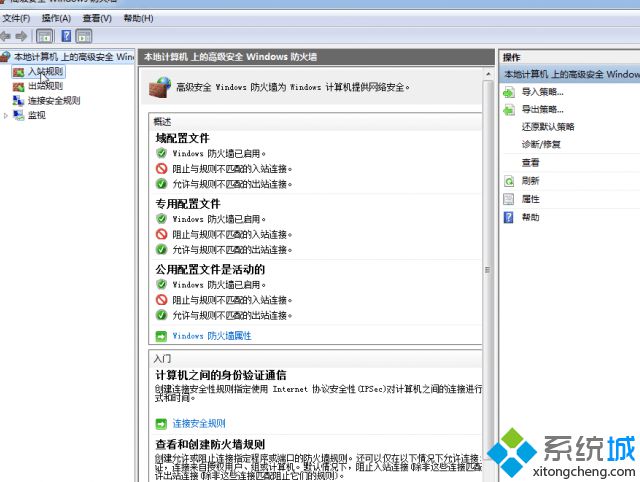
Task: Click the 入门 section header
Action: click(x=162, y=359)
